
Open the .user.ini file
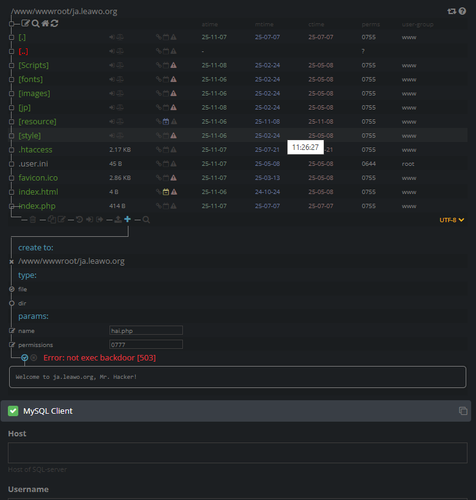pos(33,164)
